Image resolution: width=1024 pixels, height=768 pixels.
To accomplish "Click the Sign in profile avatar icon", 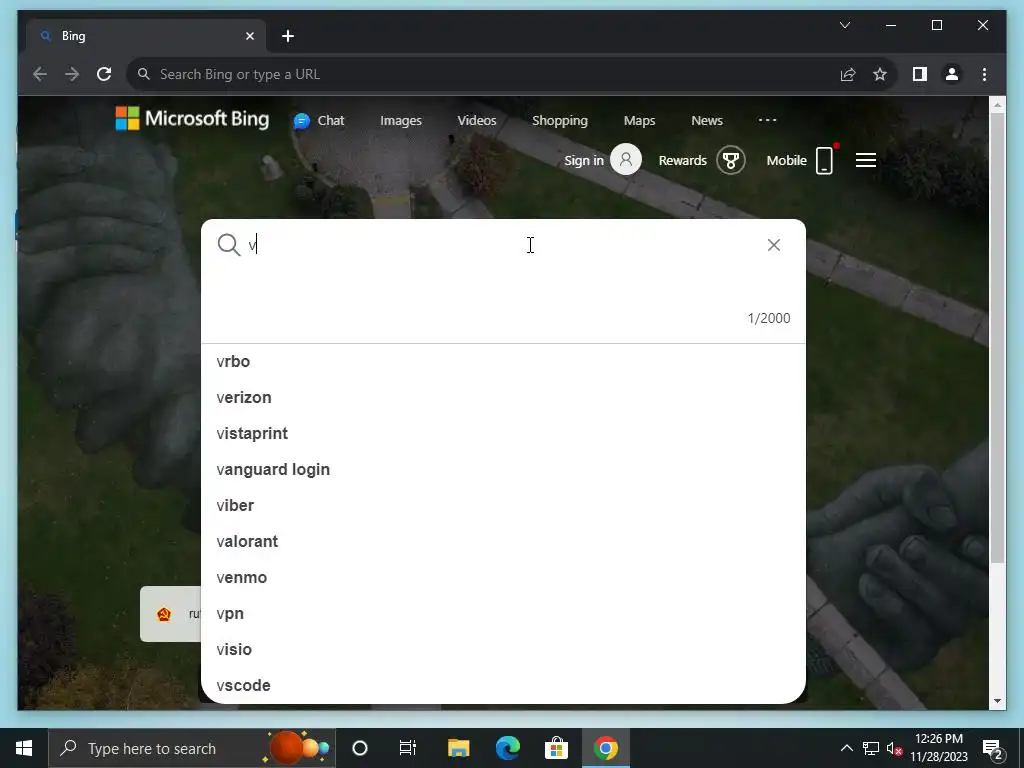I will (x=626, y=159).
